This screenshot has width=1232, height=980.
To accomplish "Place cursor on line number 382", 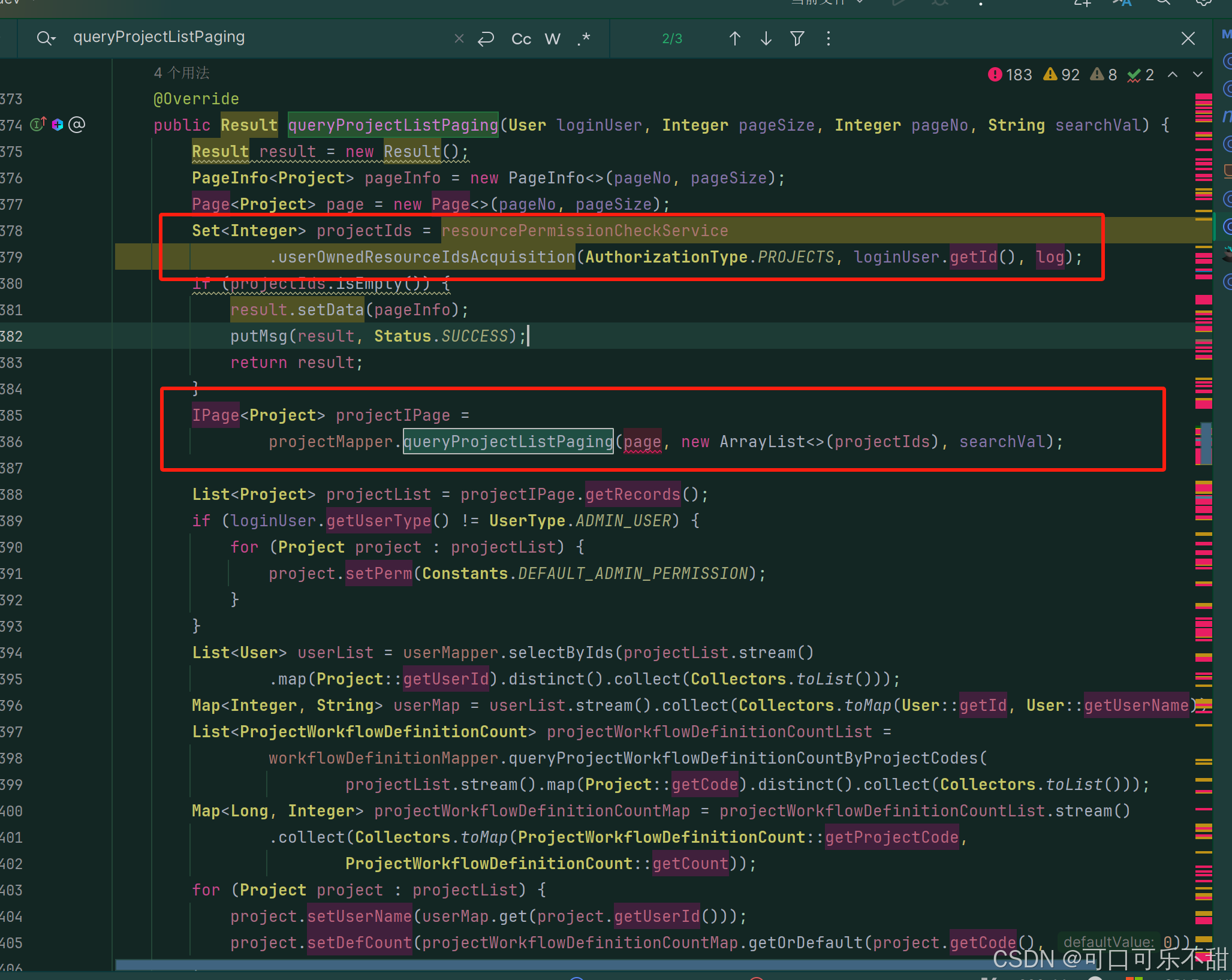I will pos(12,336).
